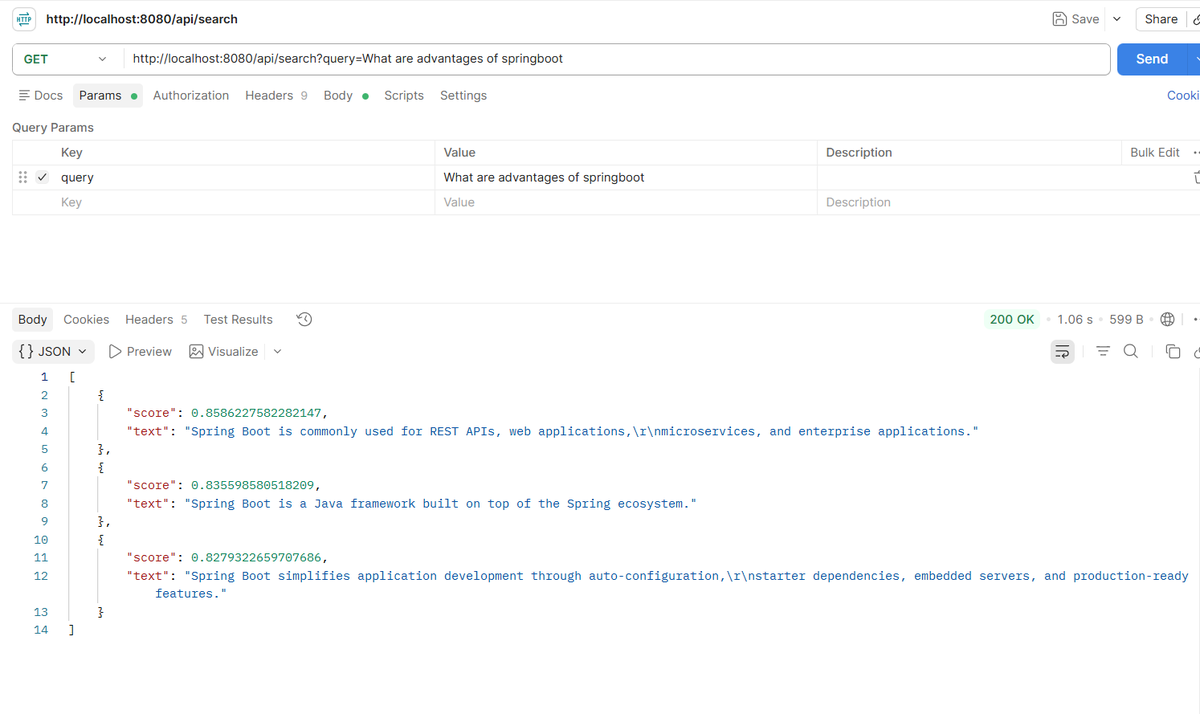
Task: Switch to the Authorization tab
Action: (x=191, y=95)
